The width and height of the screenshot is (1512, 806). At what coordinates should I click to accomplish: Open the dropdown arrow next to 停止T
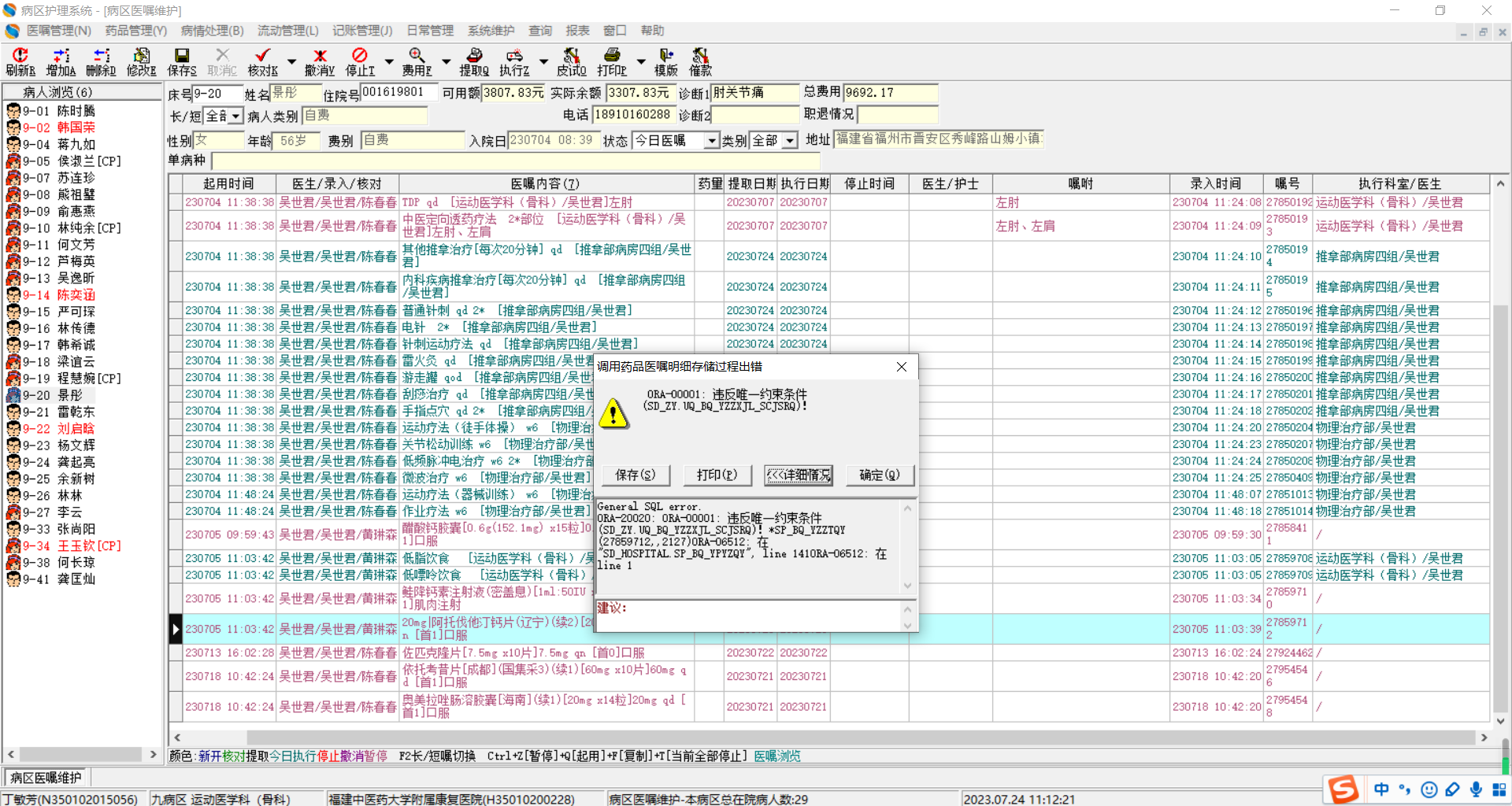pyautogui.click(x=389, y=61)
